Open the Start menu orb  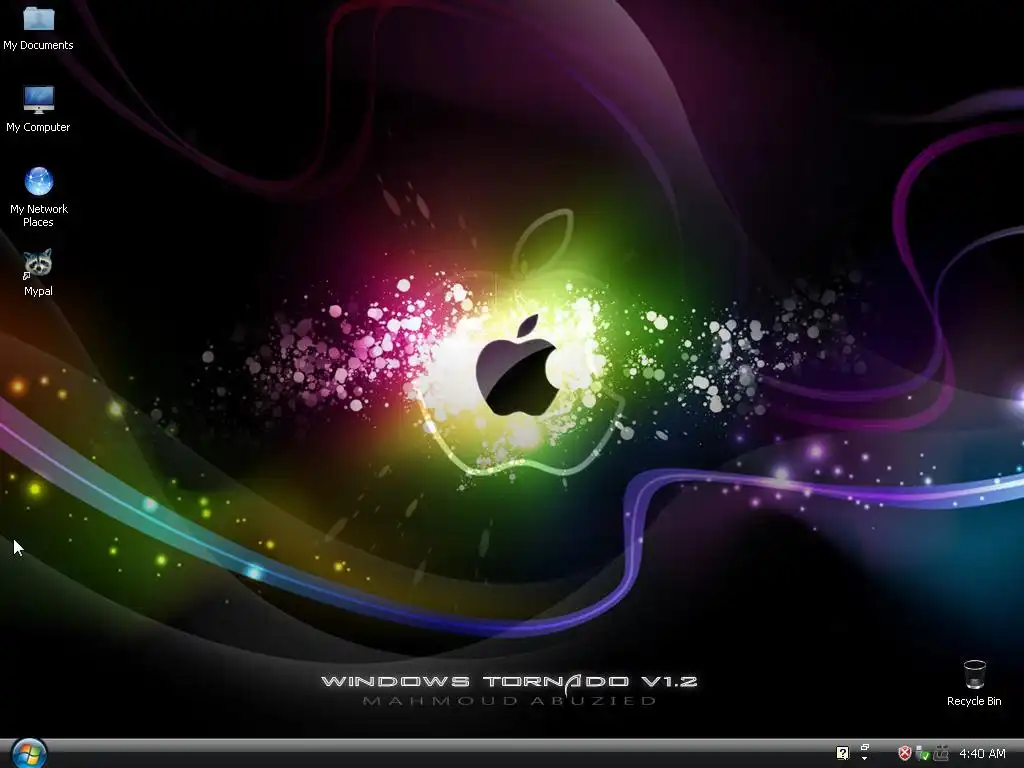click(29, 754)
